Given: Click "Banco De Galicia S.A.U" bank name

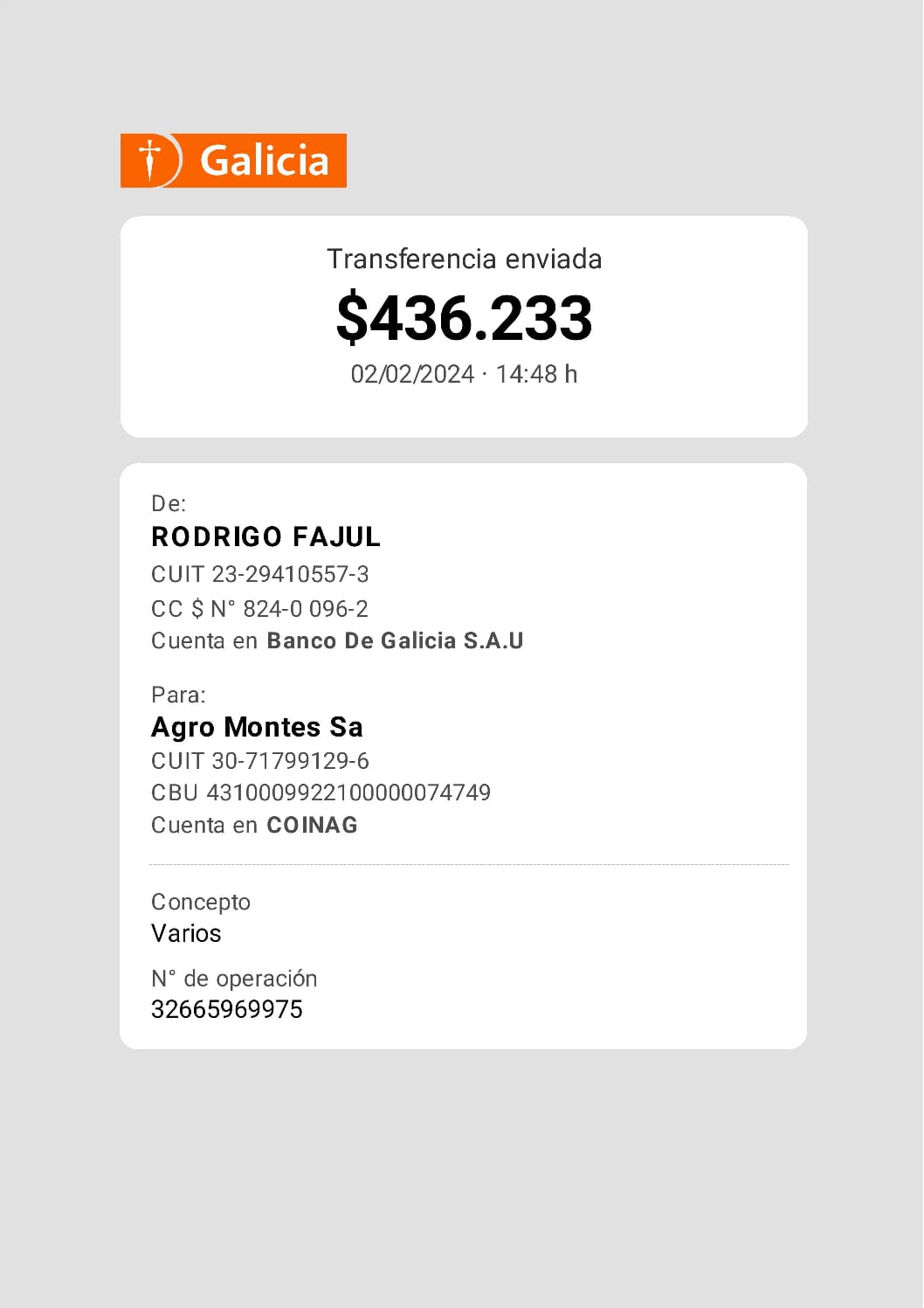Looking at the screenshot, I should click(x=395, y=640).
